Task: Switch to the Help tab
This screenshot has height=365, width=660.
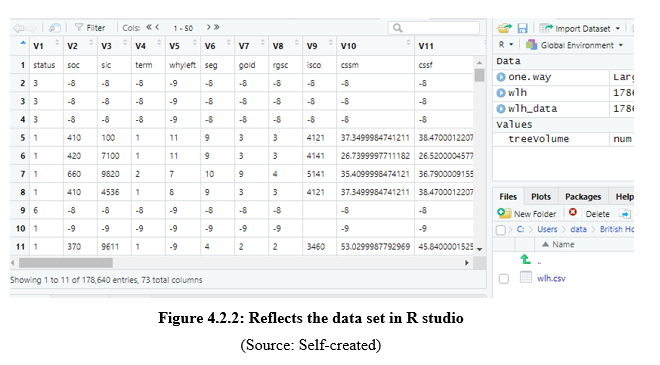Action: click(x=624, y=197)
